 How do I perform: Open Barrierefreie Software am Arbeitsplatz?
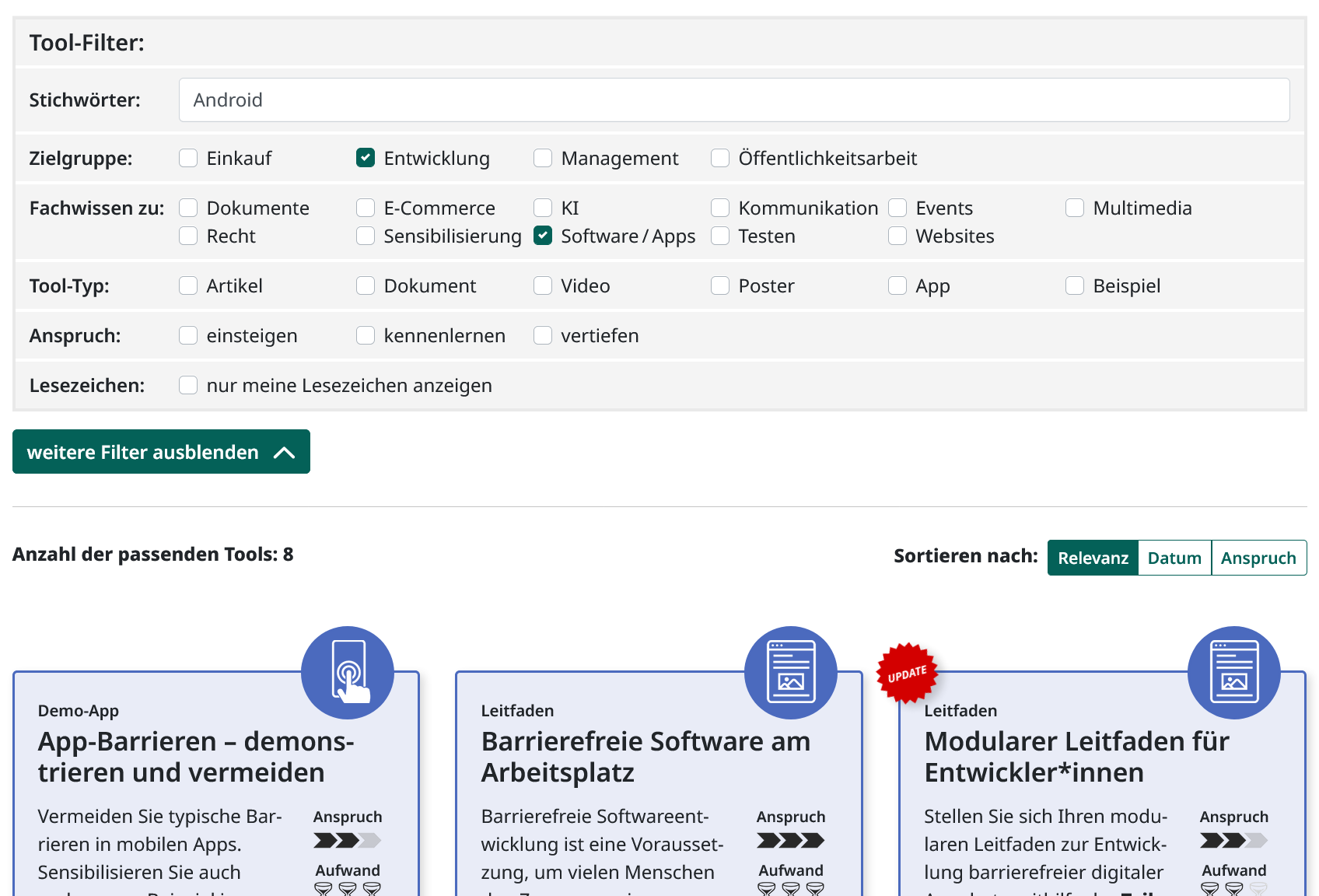[646, 757]
